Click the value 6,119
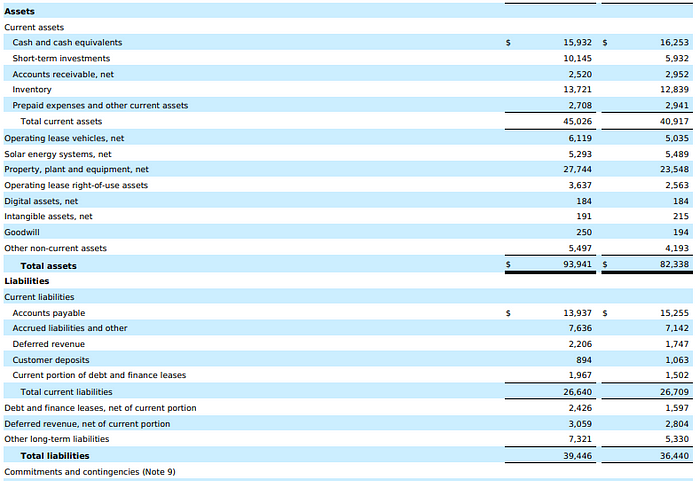Image resolution: width=700 pixels, height=481 pixels. (x=580, y=138)
